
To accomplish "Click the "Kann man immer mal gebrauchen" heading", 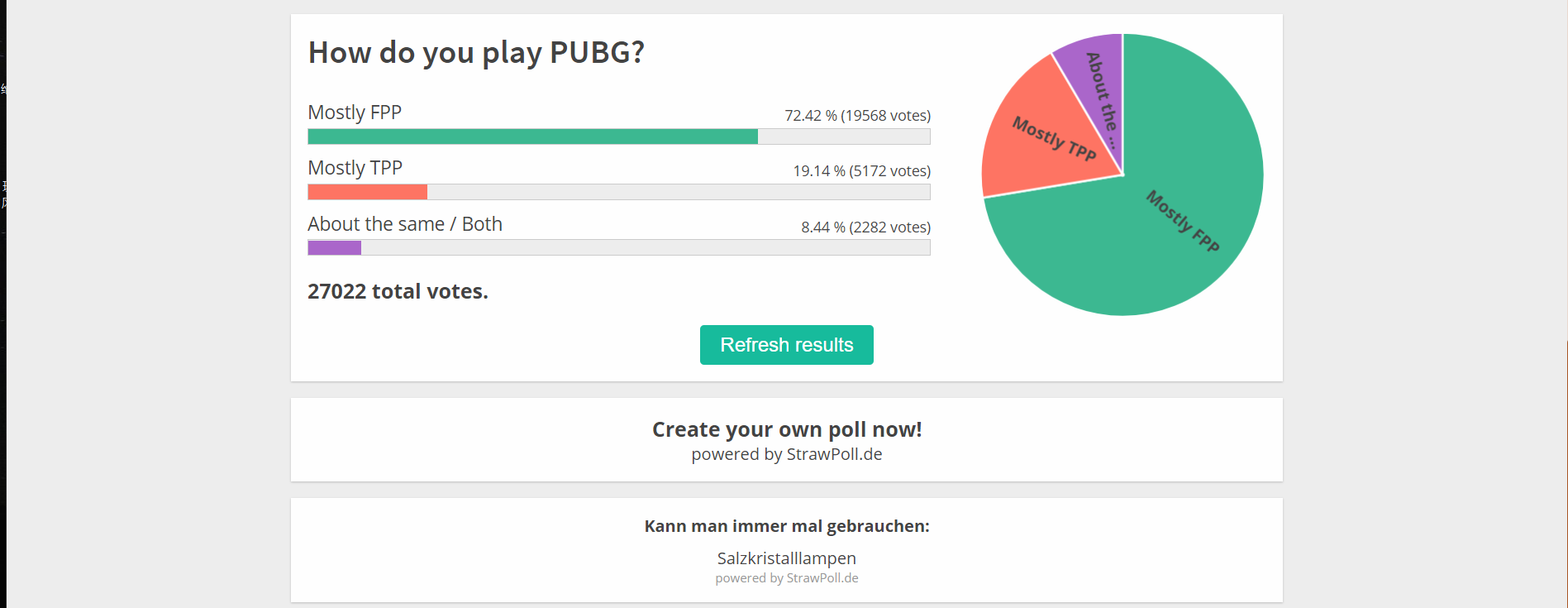I will pos(786,525).
